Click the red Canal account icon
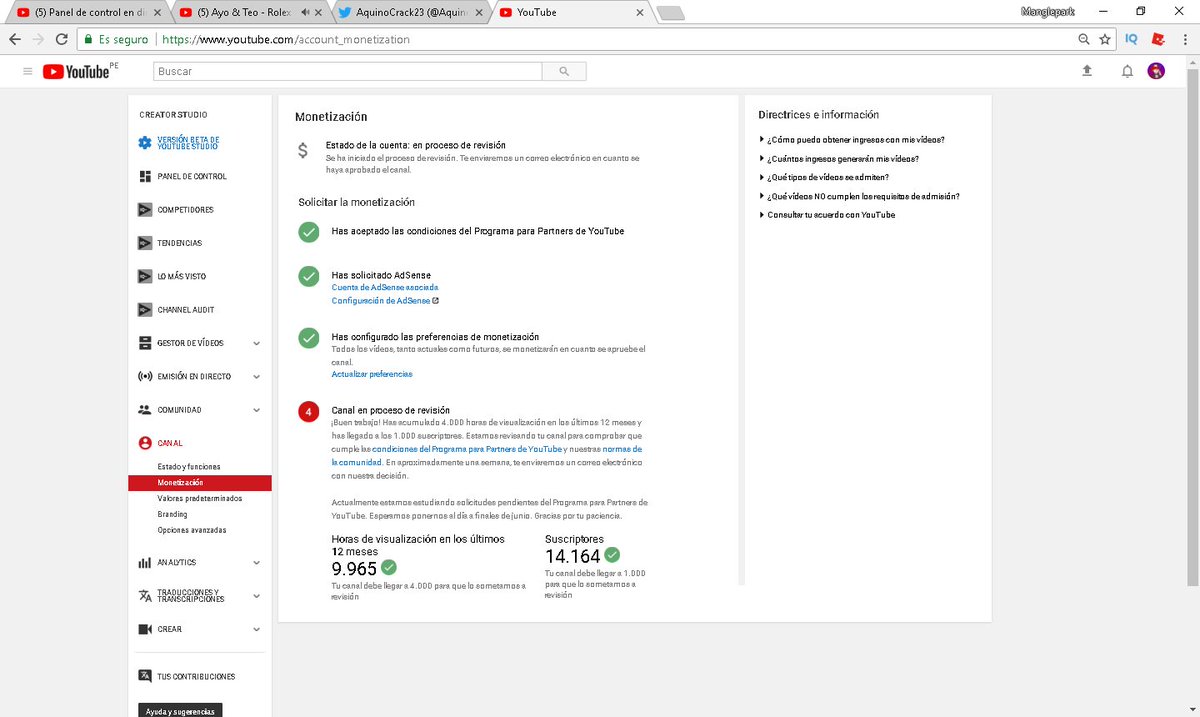 [x=145, y=443]
